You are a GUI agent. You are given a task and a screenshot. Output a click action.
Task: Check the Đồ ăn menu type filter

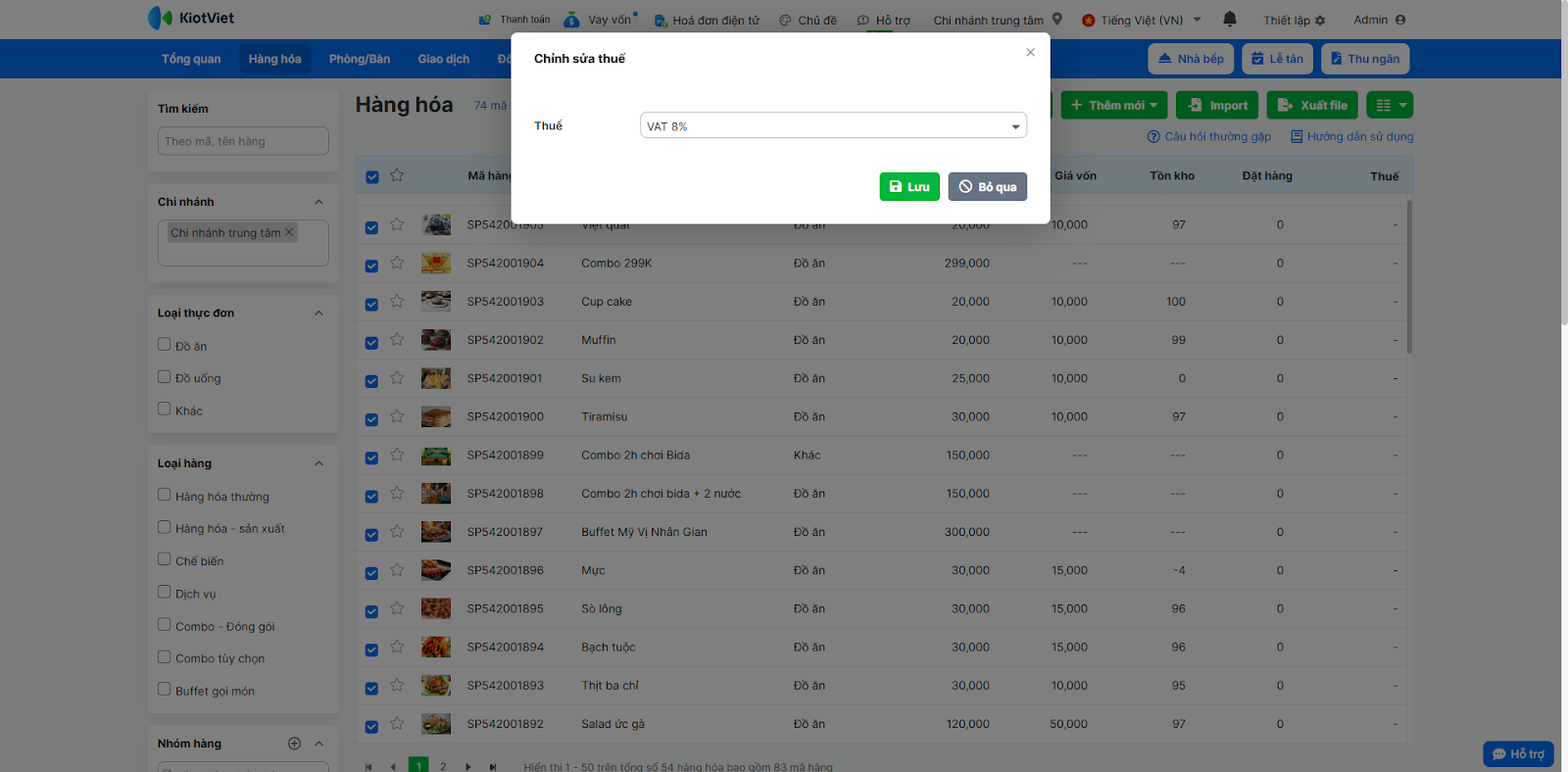[165, 344]
